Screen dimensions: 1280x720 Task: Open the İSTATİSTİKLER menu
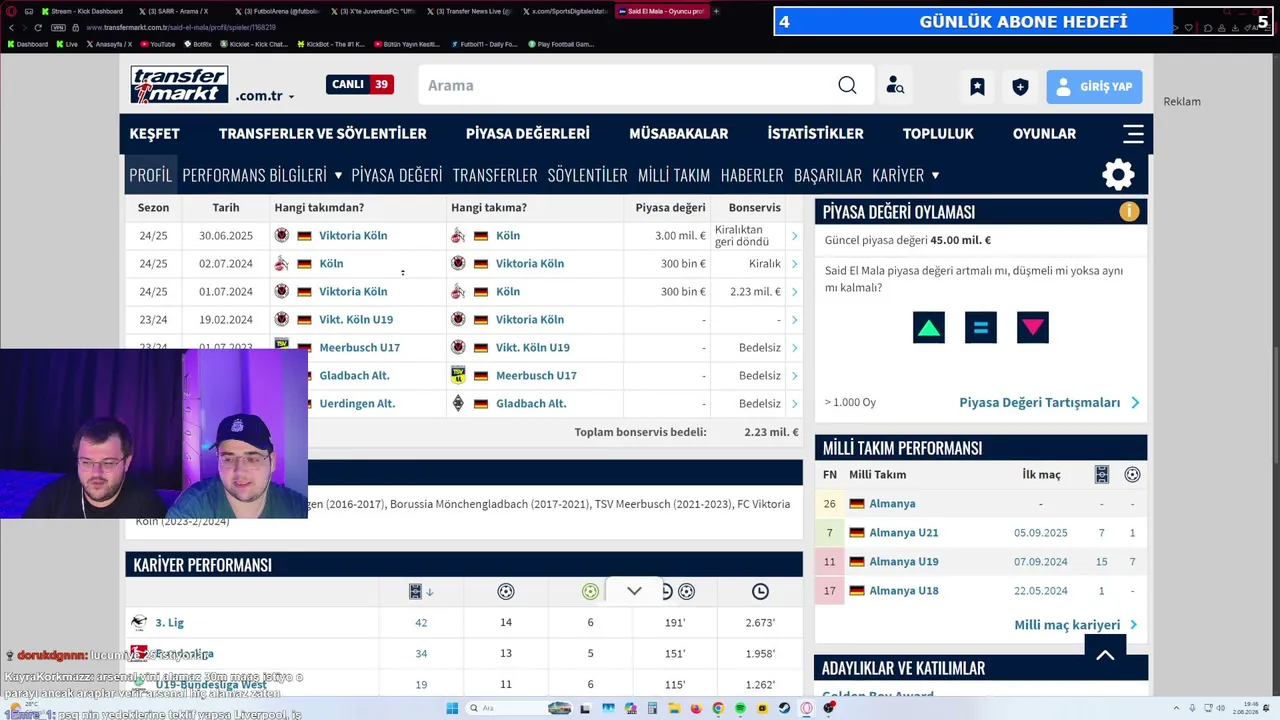(x=815, y=133)
